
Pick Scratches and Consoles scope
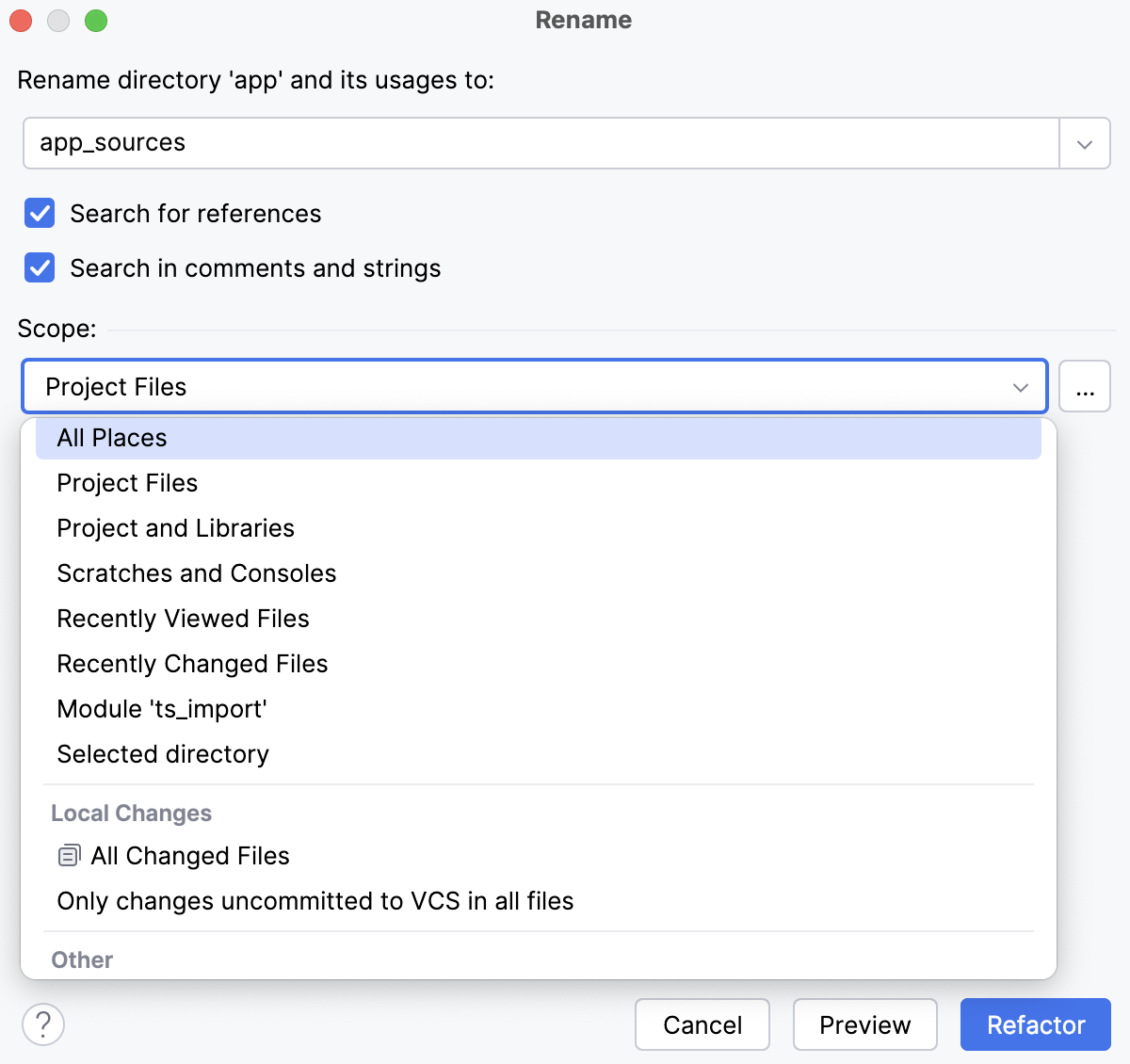[x=196, y=572]
